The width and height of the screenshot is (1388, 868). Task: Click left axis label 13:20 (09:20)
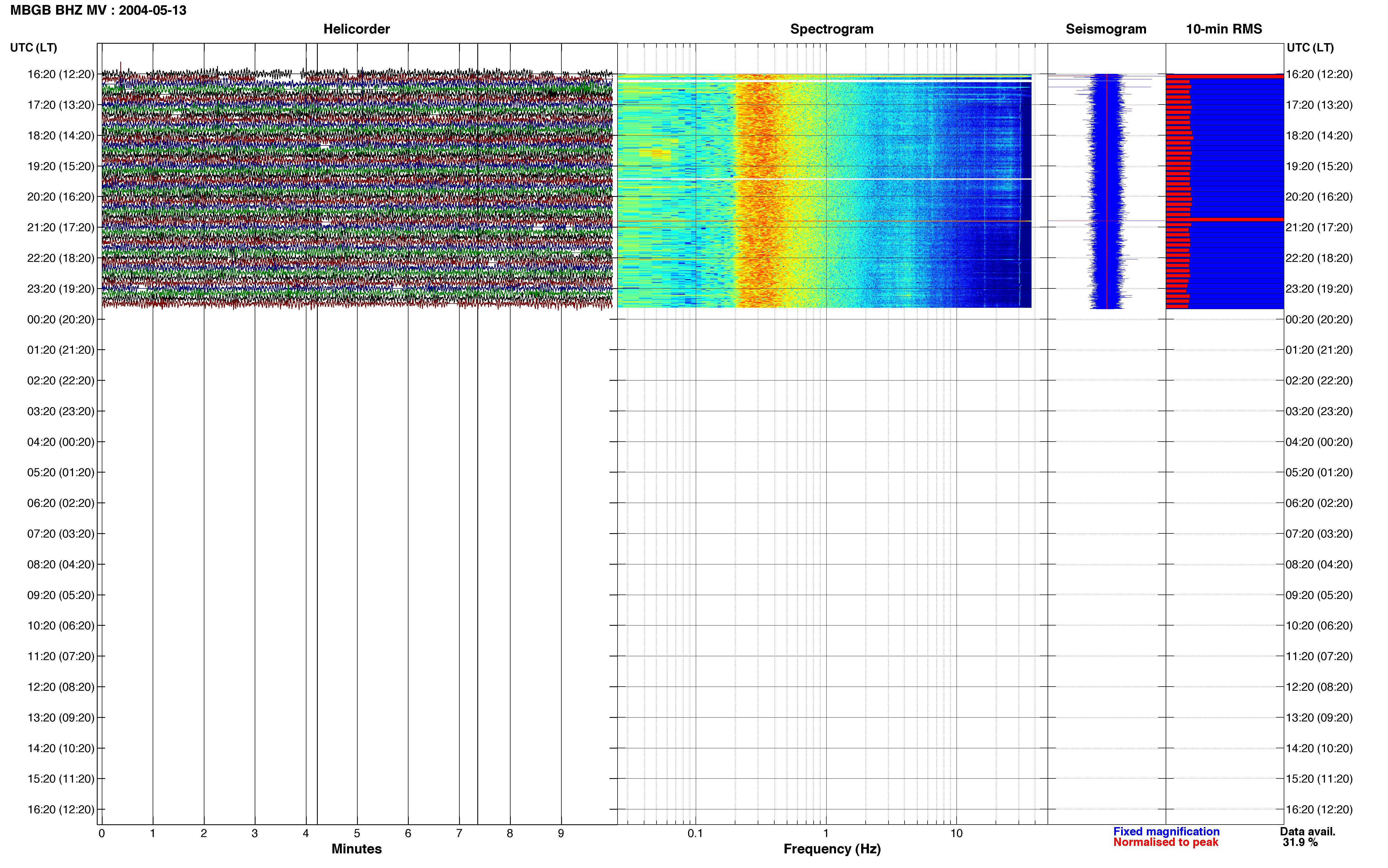pos(61,717)
